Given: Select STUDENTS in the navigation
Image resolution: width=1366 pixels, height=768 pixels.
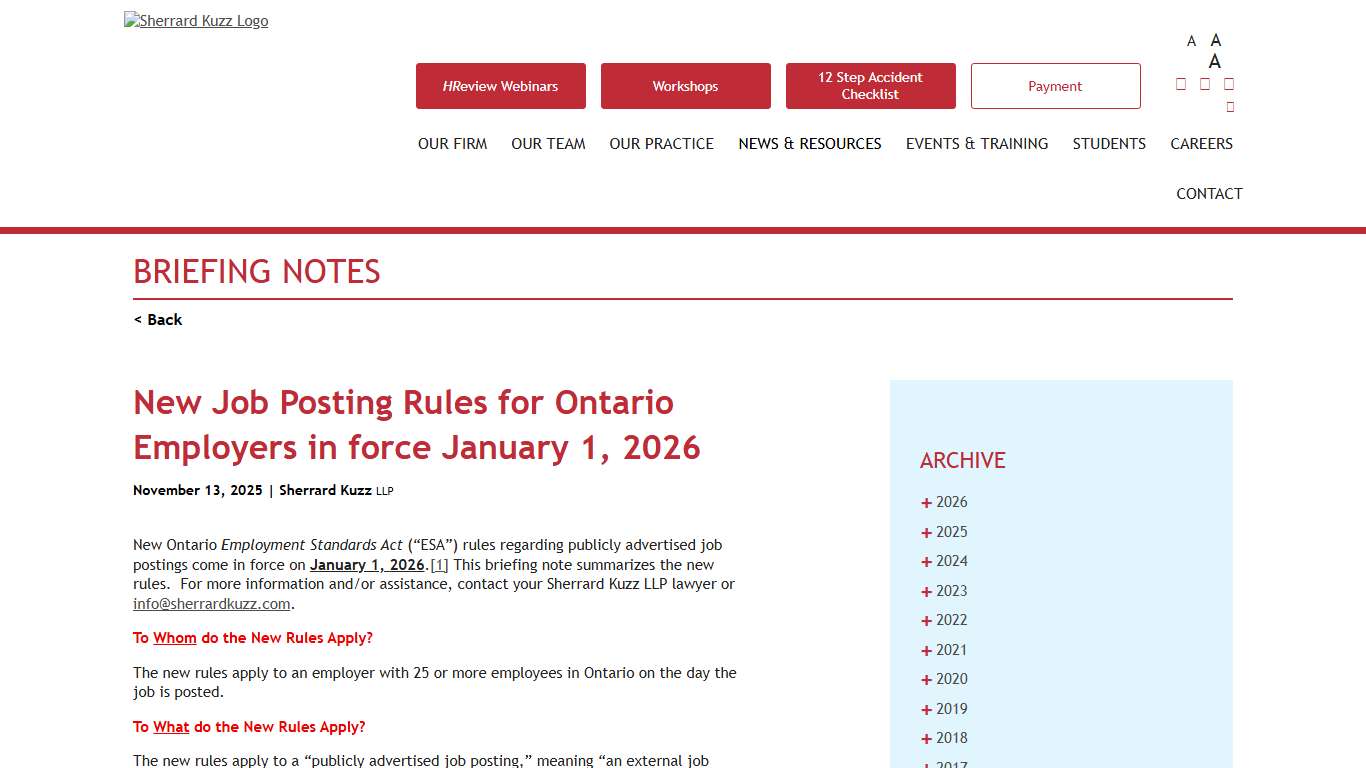Looking at the screenshot, I should coord(1109,143).
